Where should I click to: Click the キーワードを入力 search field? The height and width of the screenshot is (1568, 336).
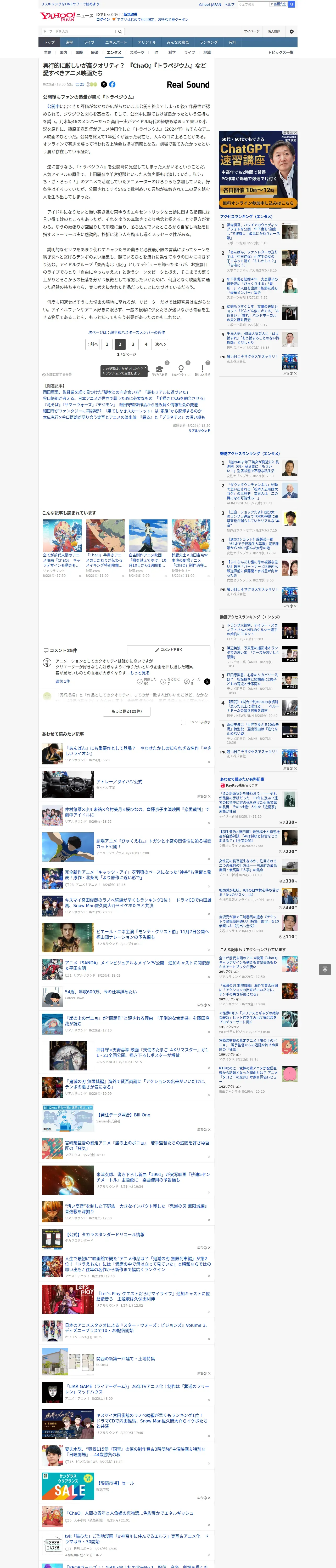point(78,31)
